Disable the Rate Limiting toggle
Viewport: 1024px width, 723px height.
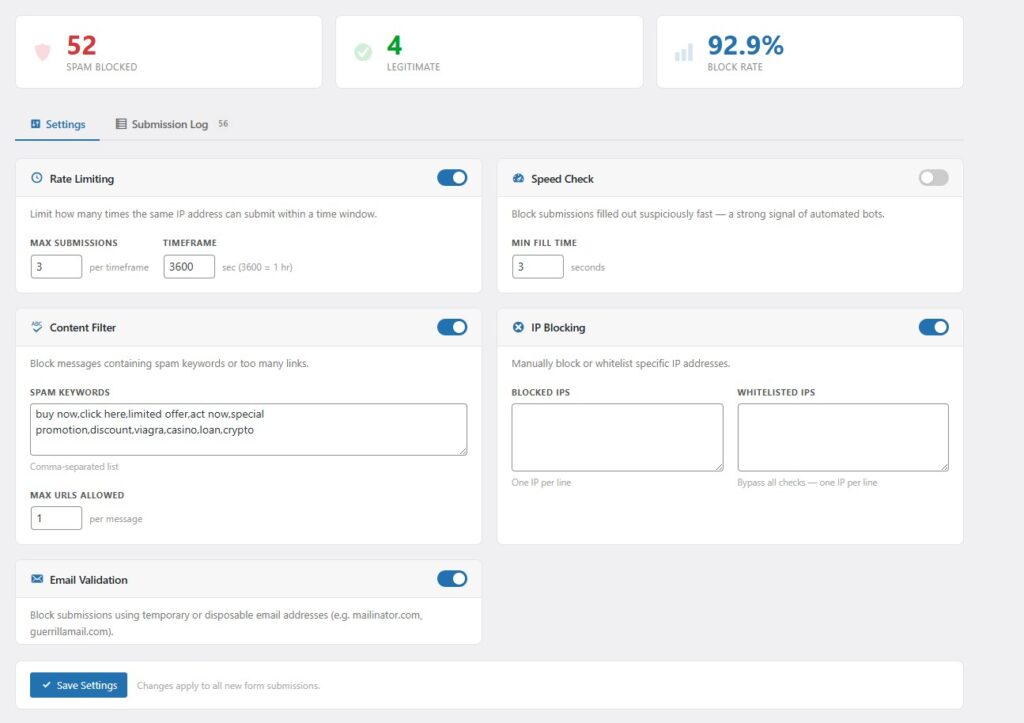pos(452,178)
